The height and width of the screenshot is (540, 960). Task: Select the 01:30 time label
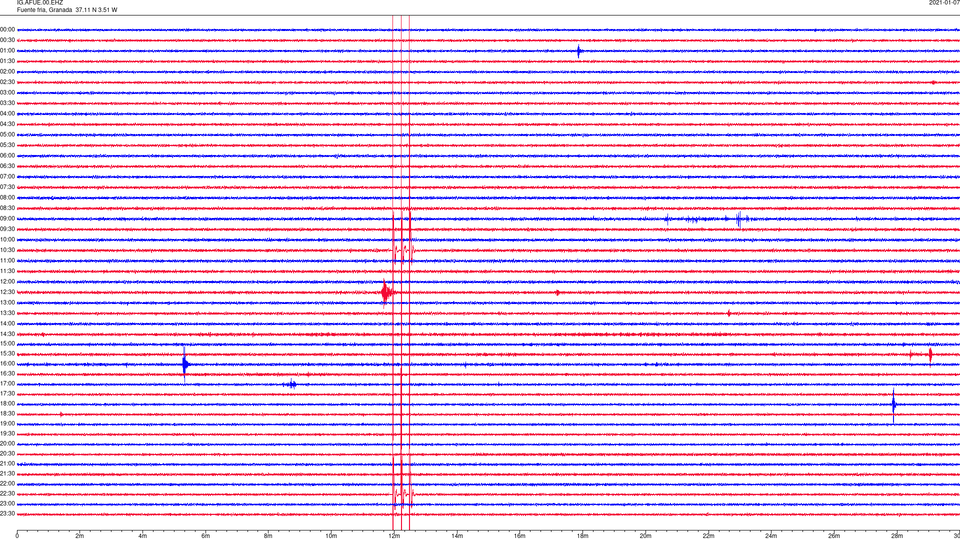click(8, 61)
